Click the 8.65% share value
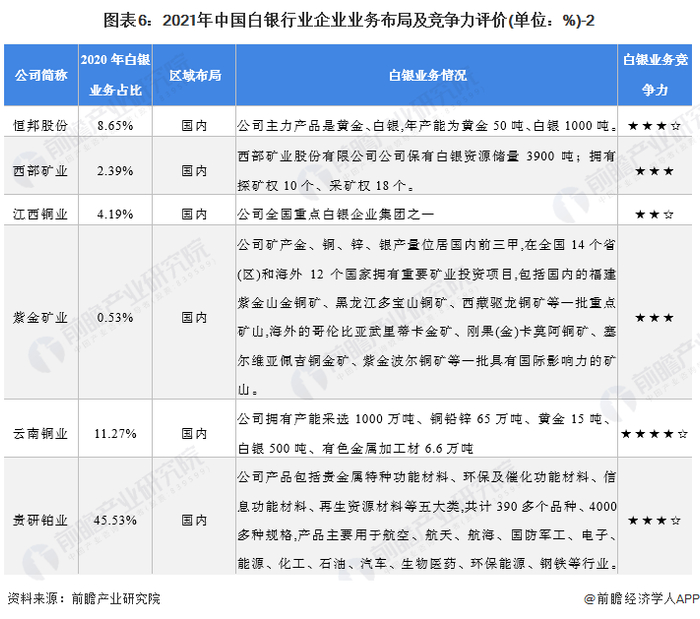 click(x=115, y=125)
